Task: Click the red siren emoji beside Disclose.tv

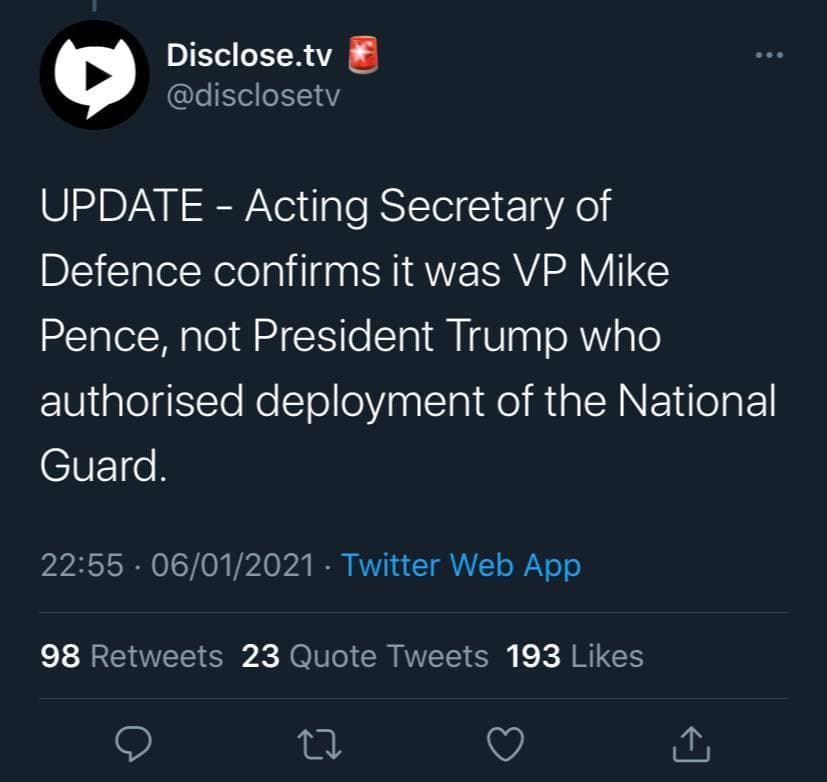Action: pos(363,55)
